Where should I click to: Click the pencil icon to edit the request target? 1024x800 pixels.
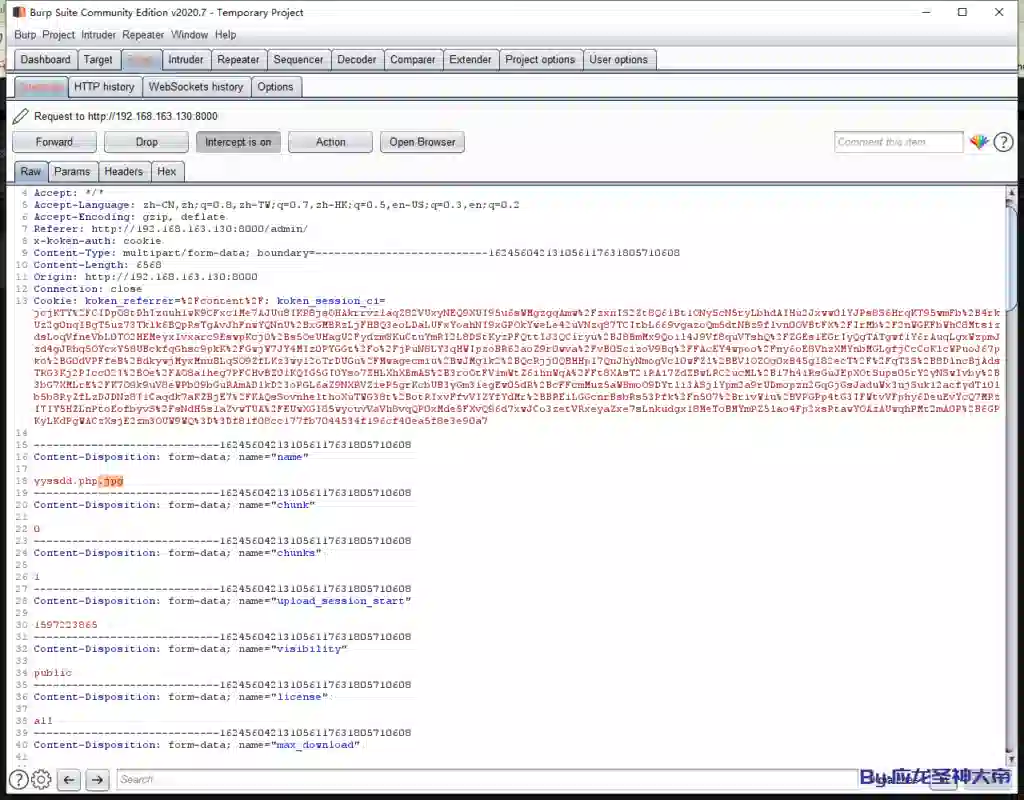pos(20,116)
